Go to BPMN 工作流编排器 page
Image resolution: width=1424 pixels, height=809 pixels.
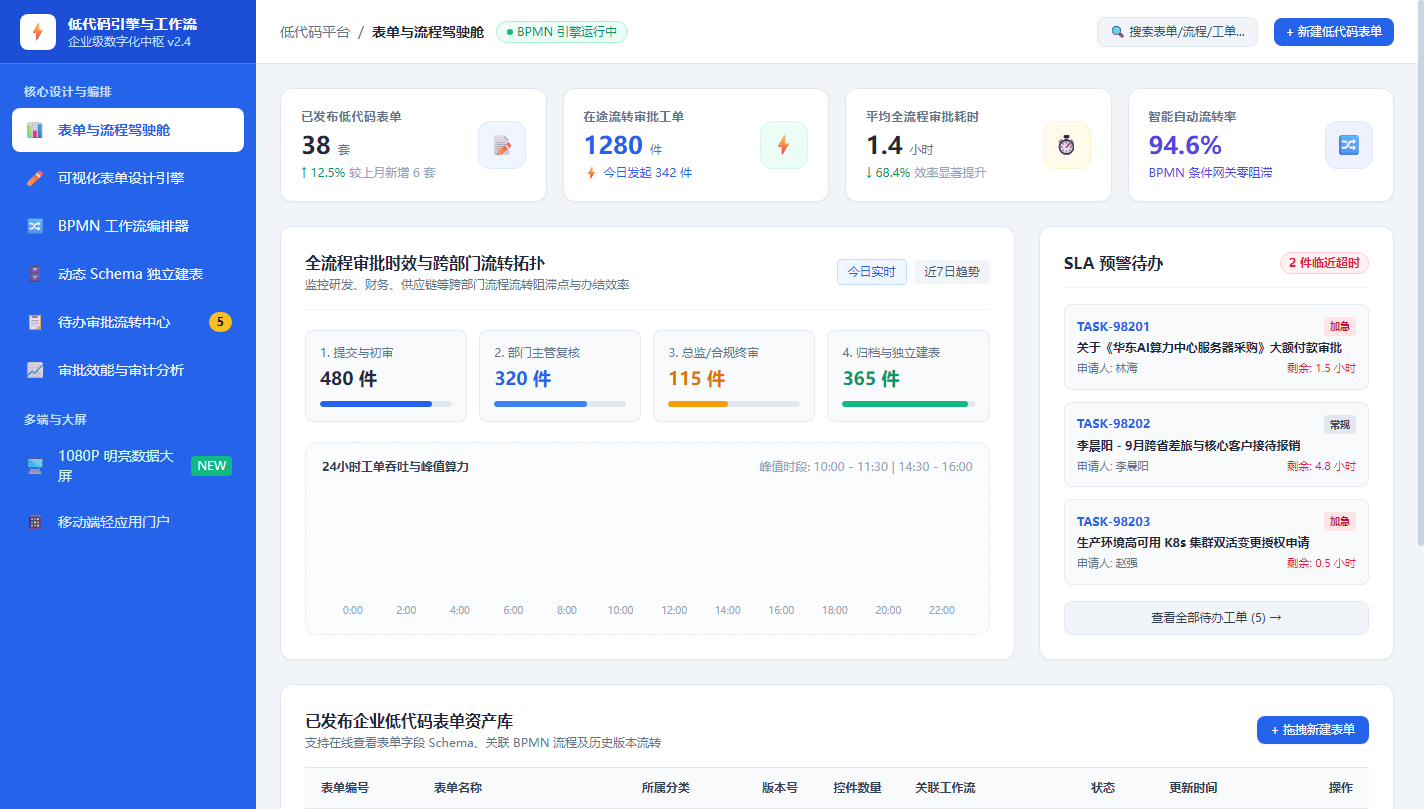[128, 226]
